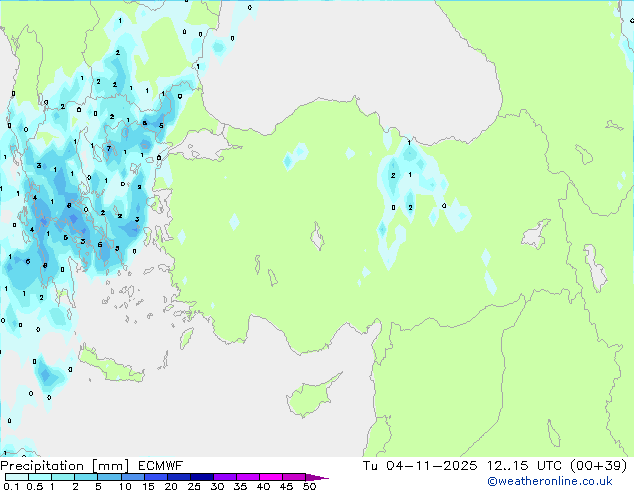Pick the 30–35 mm purple legend swatch

pos(225,477)
